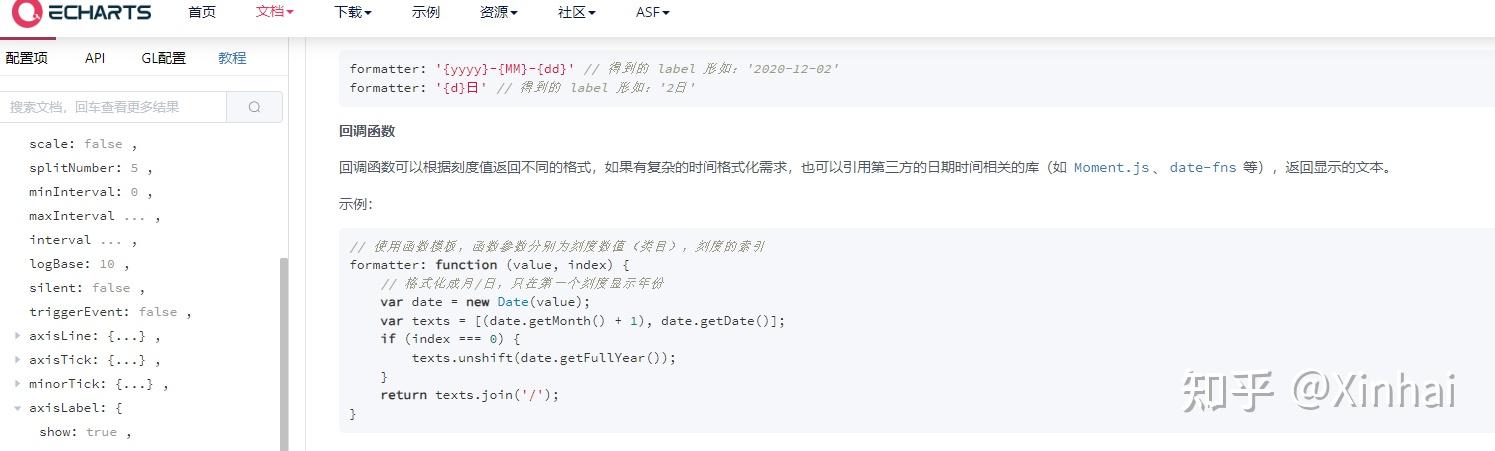Go to 首页 in top navigation
1495x451 pixels.
[201, 12]
